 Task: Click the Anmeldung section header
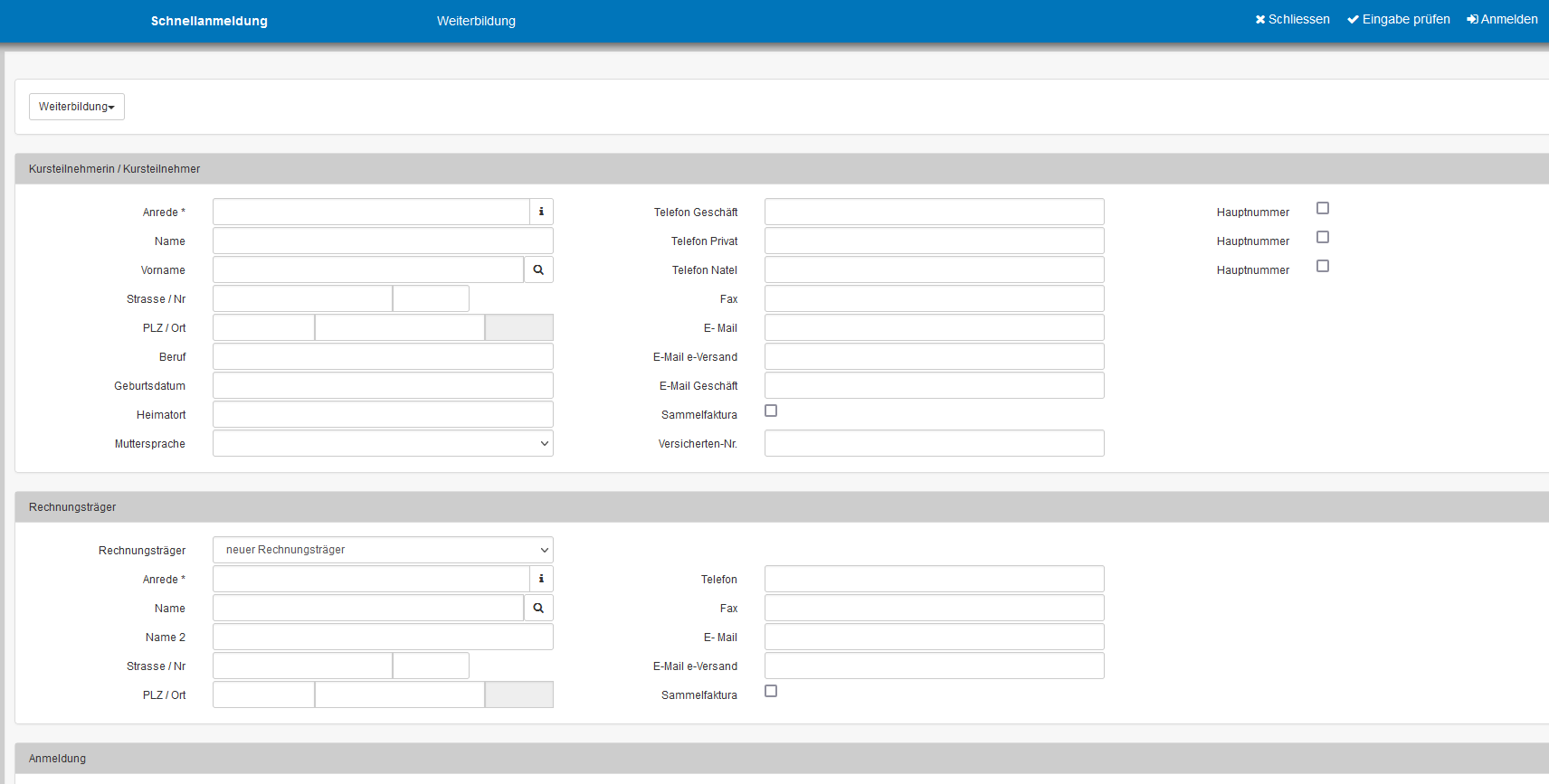point(782,759)
